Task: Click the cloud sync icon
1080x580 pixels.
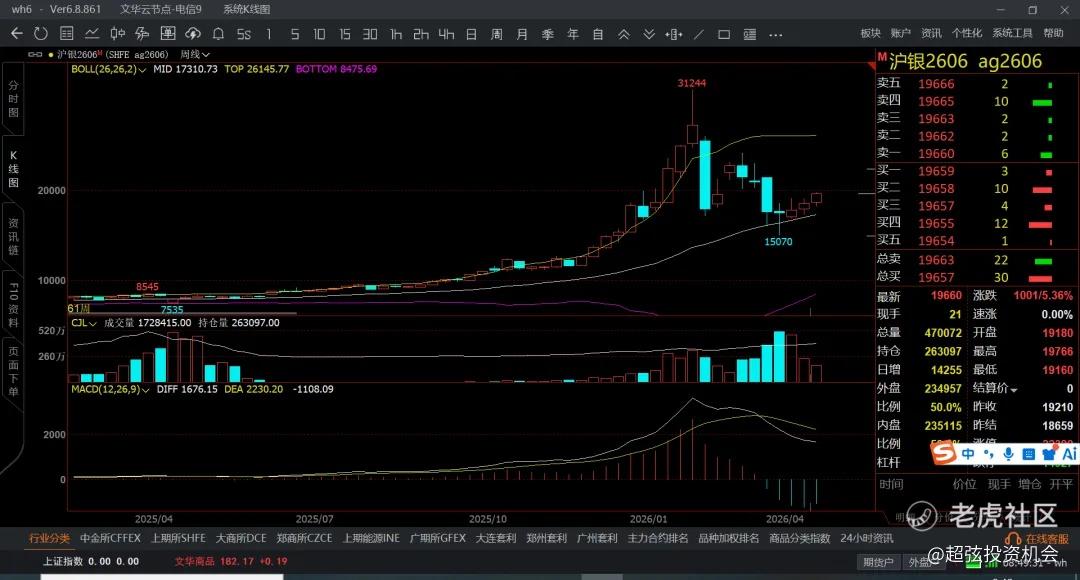Action: 194,34
